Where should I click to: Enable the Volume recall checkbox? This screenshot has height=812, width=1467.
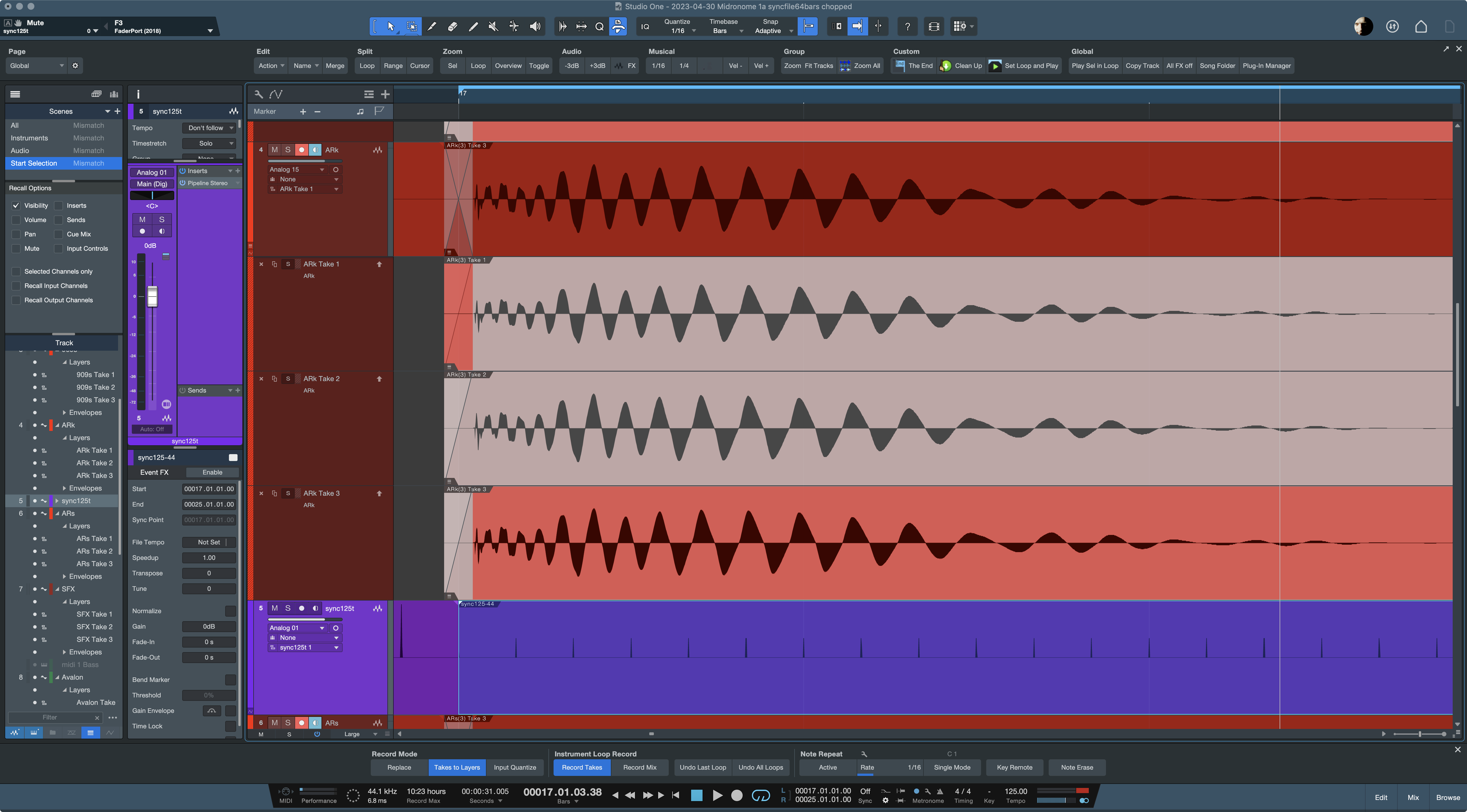(16, 220)
